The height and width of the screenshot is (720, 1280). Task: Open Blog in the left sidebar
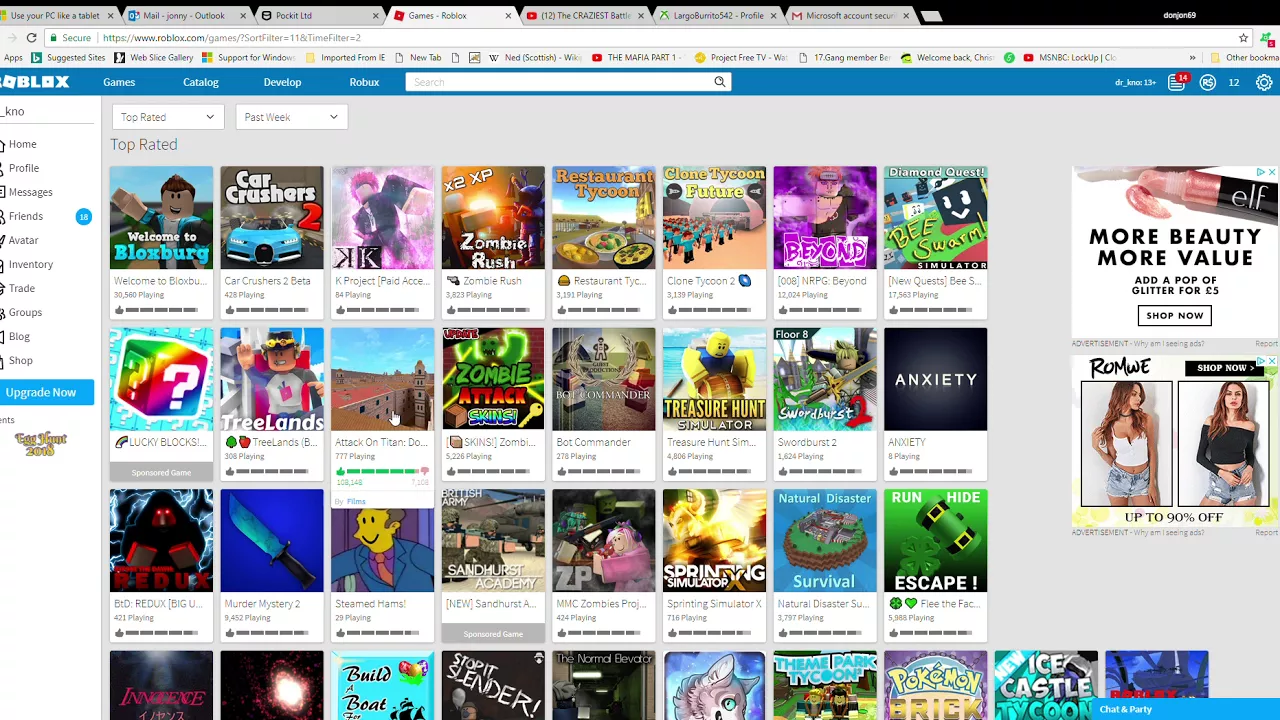tap(19, 336)
